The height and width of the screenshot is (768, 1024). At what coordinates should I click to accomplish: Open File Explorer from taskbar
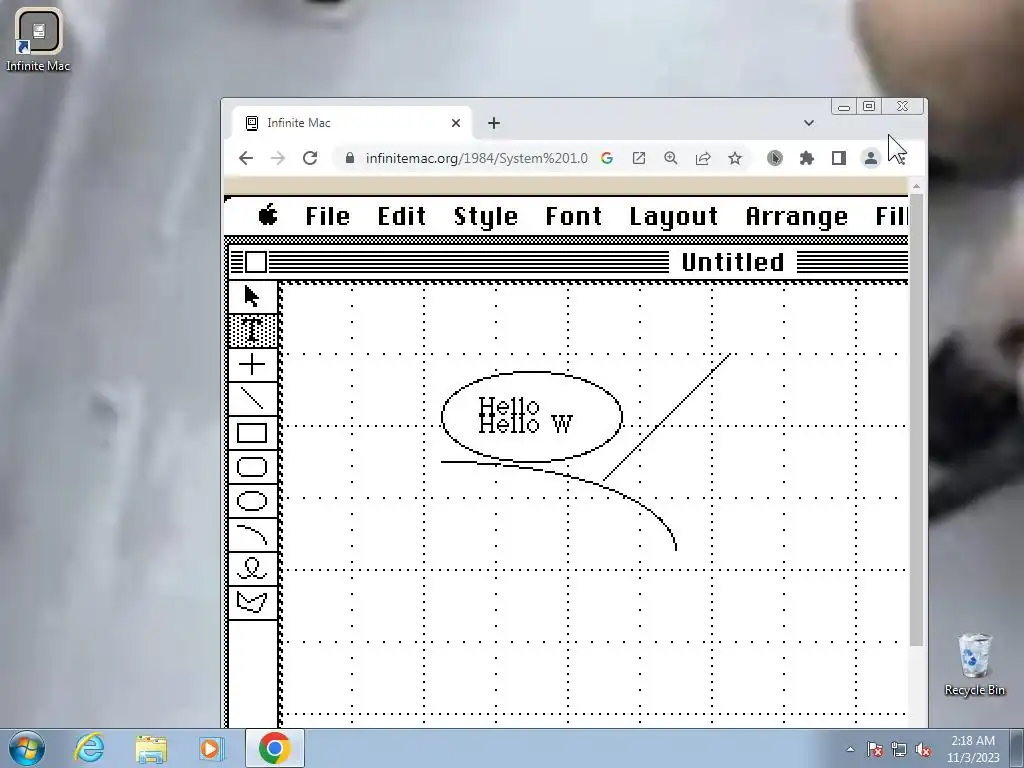pos(151,748)
